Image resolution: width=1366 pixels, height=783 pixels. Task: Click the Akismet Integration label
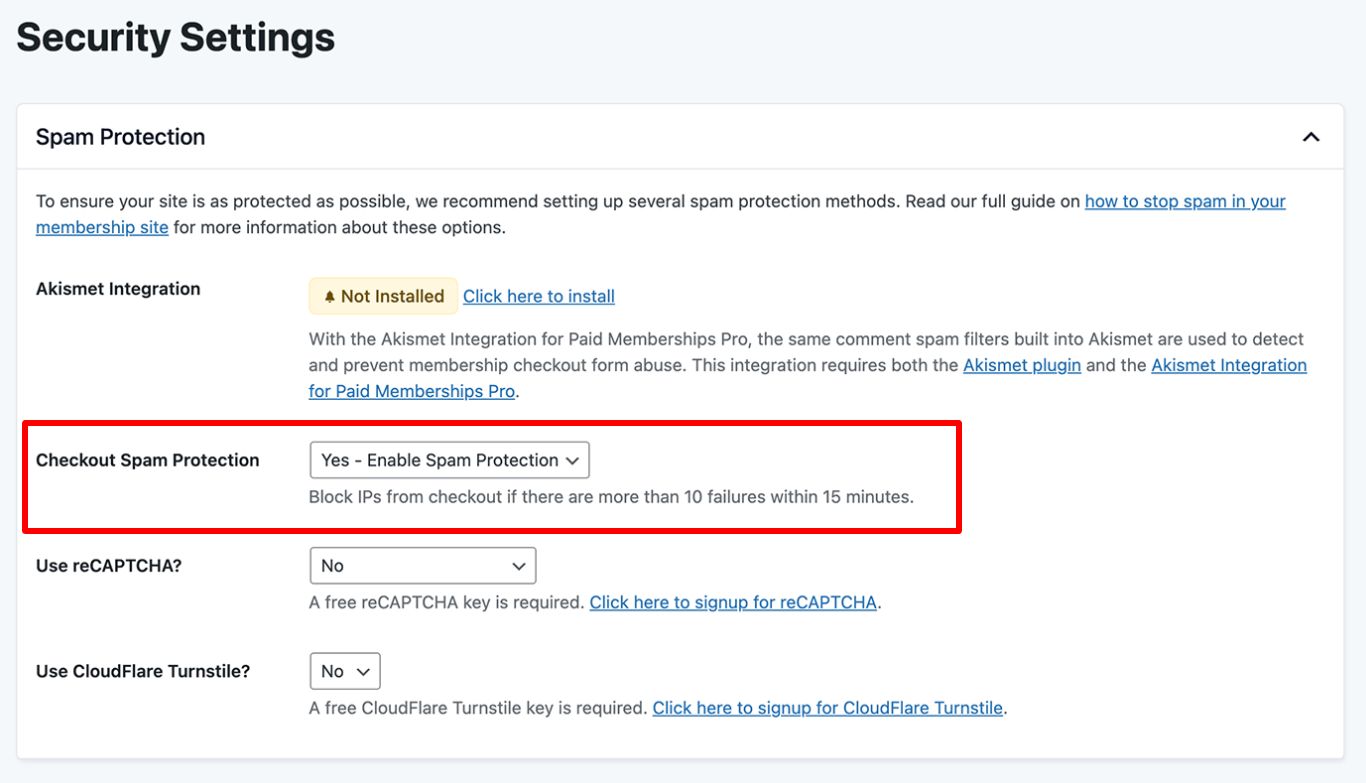(116, 288)
